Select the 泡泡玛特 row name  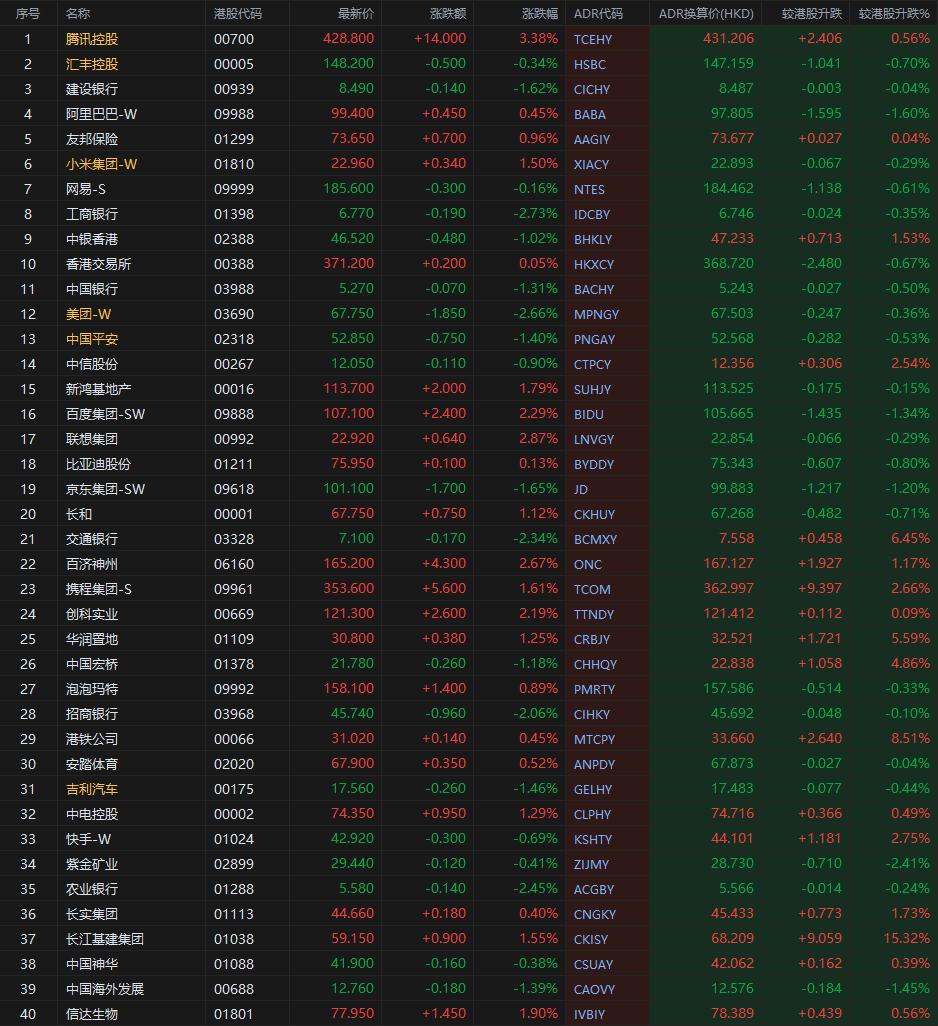tap(92, 689)
